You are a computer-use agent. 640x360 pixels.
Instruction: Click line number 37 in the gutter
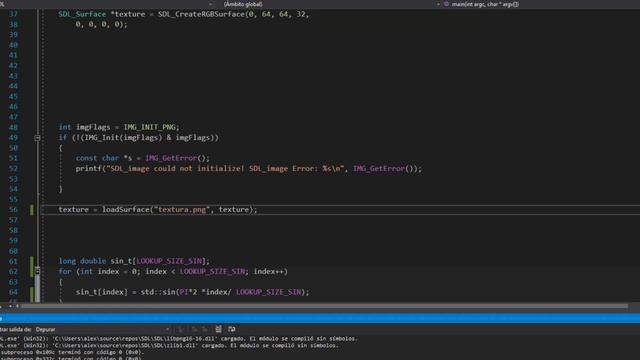pos(13,14)
